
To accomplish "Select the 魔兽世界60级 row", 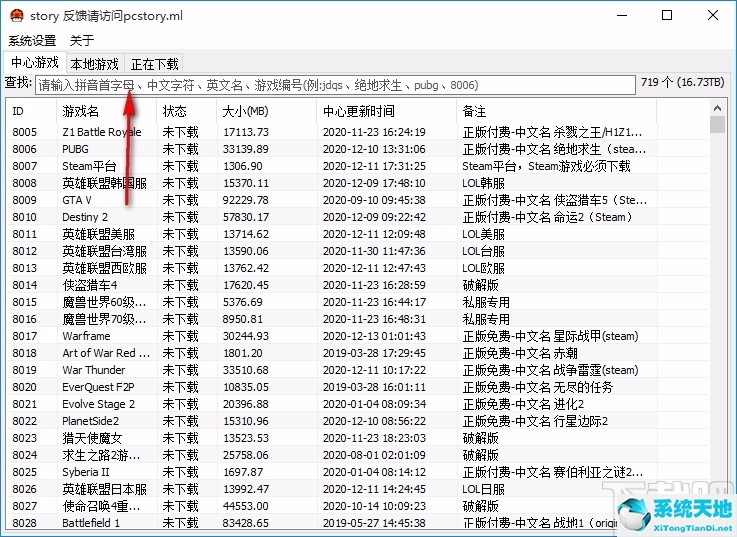I will [x=358, y=302].
